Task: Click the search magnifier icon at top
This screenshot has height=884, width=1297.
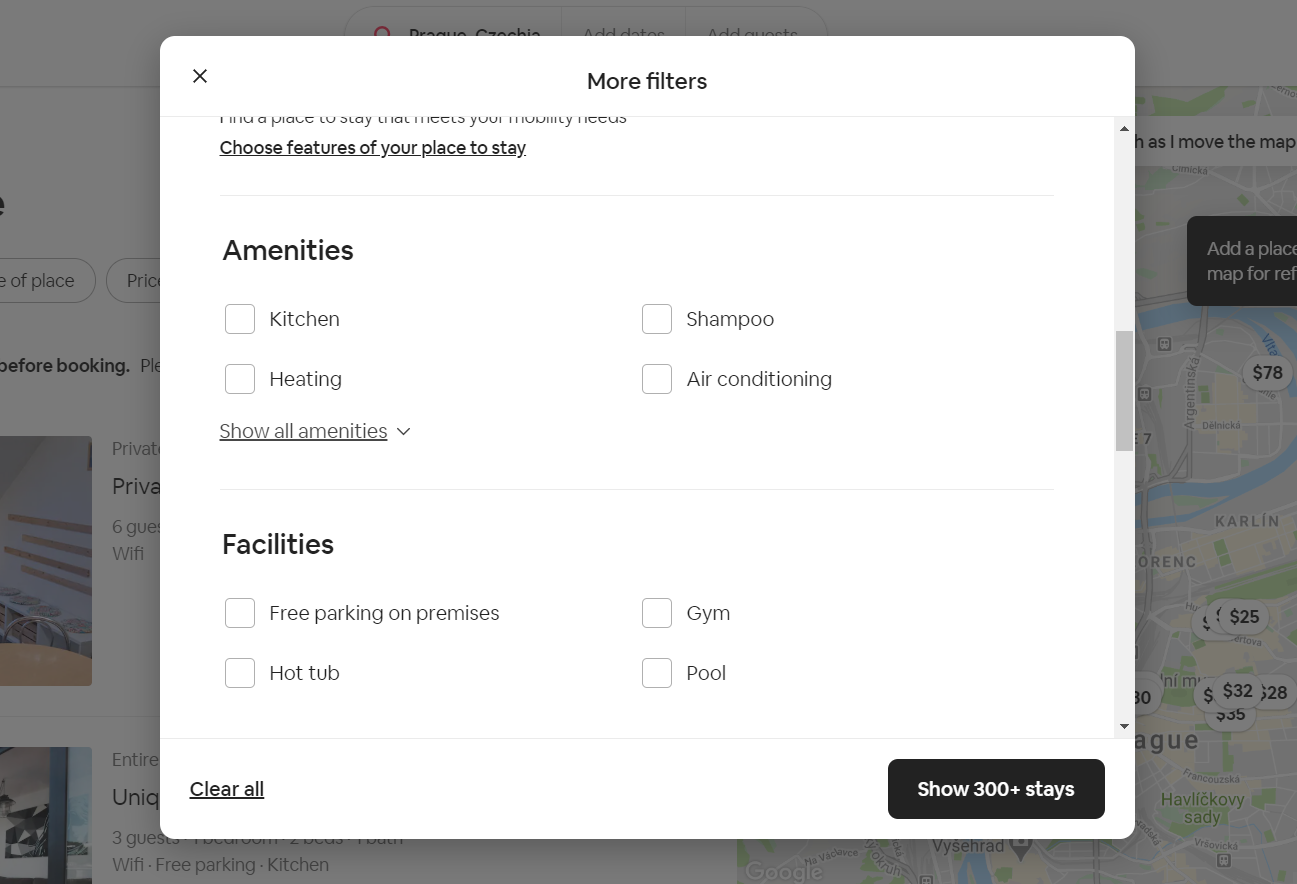Action: 382,34
